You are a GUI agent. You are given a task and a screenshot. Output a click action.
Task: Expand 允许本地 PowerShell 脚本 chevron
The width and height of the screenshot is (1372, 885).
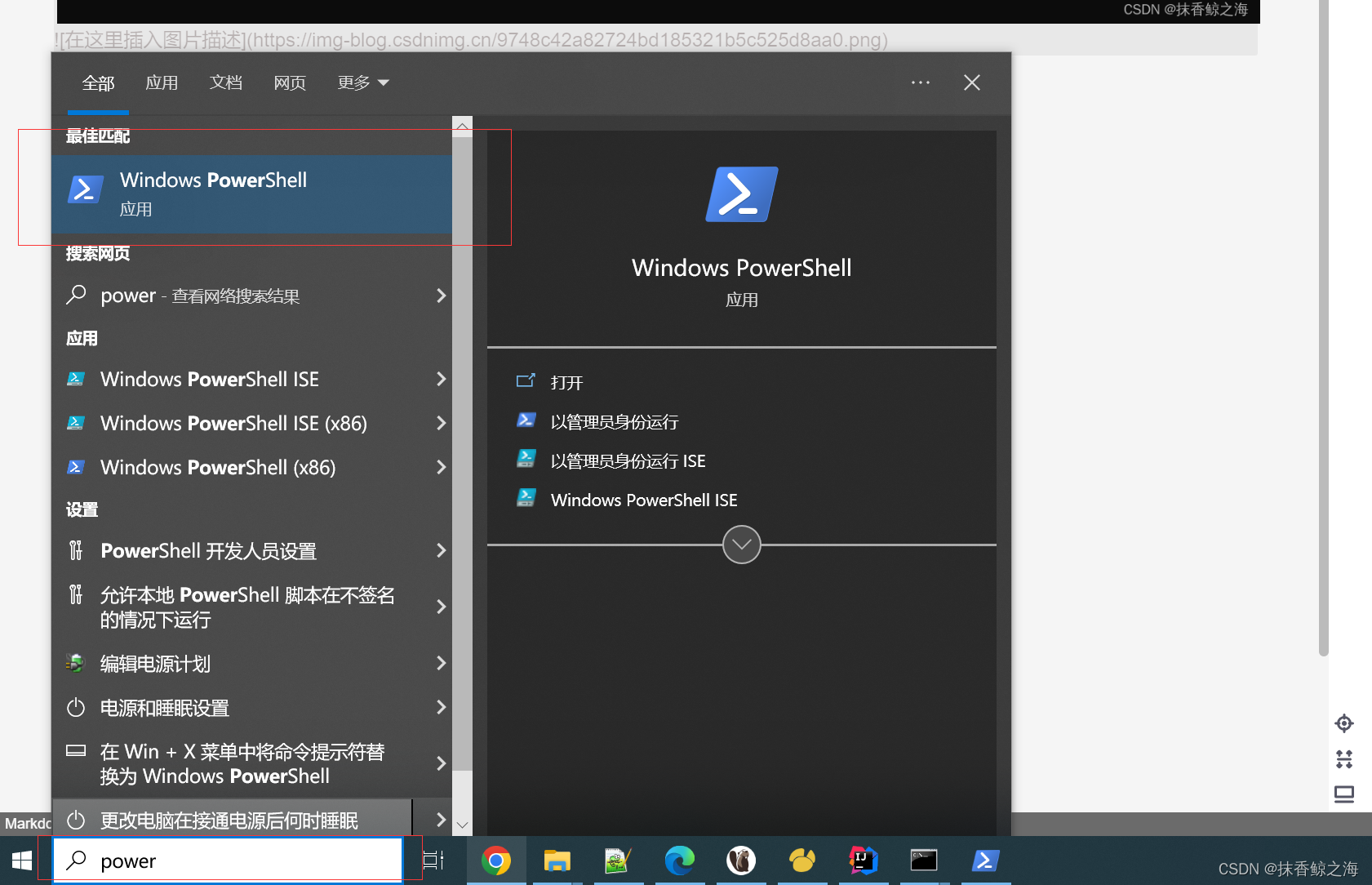point(441,607)
